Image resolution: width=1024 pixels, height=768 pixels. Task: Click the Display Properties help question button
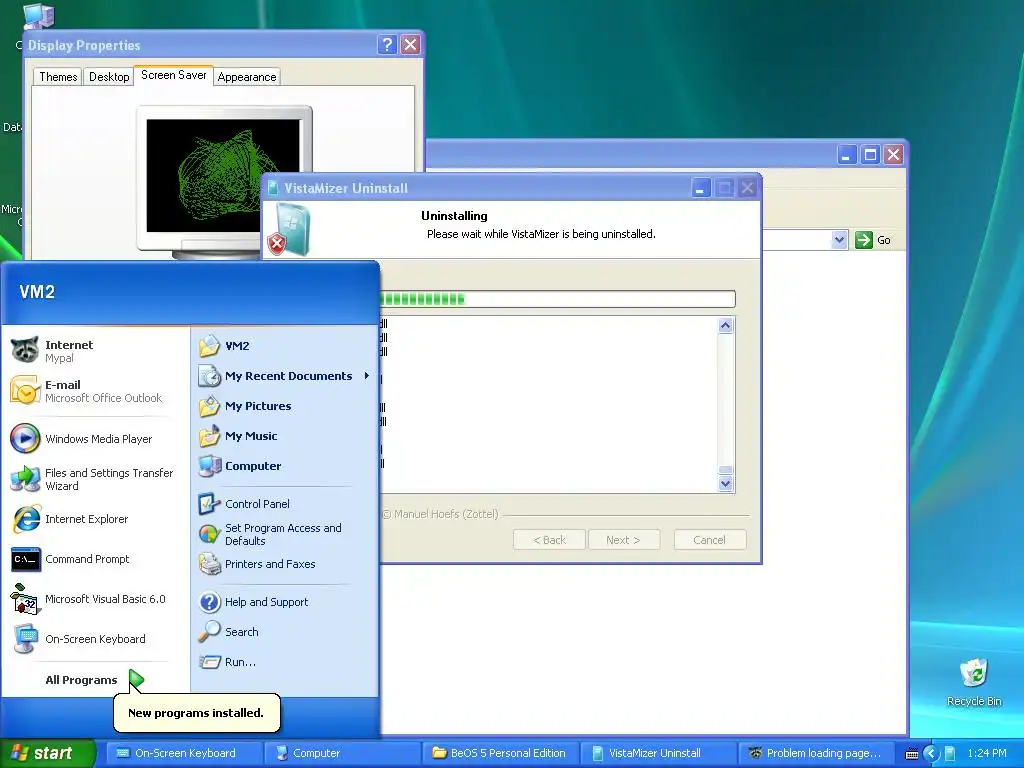pos(387,44)
